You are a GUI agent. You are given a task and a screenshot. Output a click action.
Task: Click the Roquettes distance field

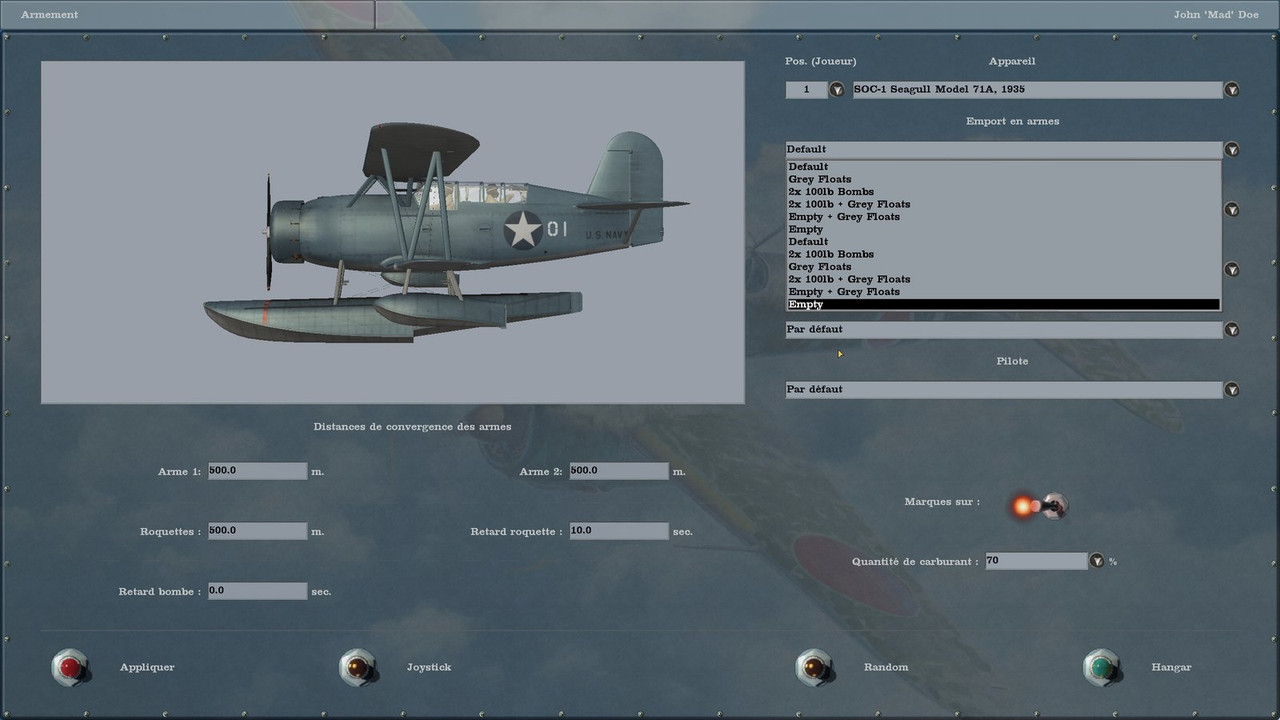[257, 531]
